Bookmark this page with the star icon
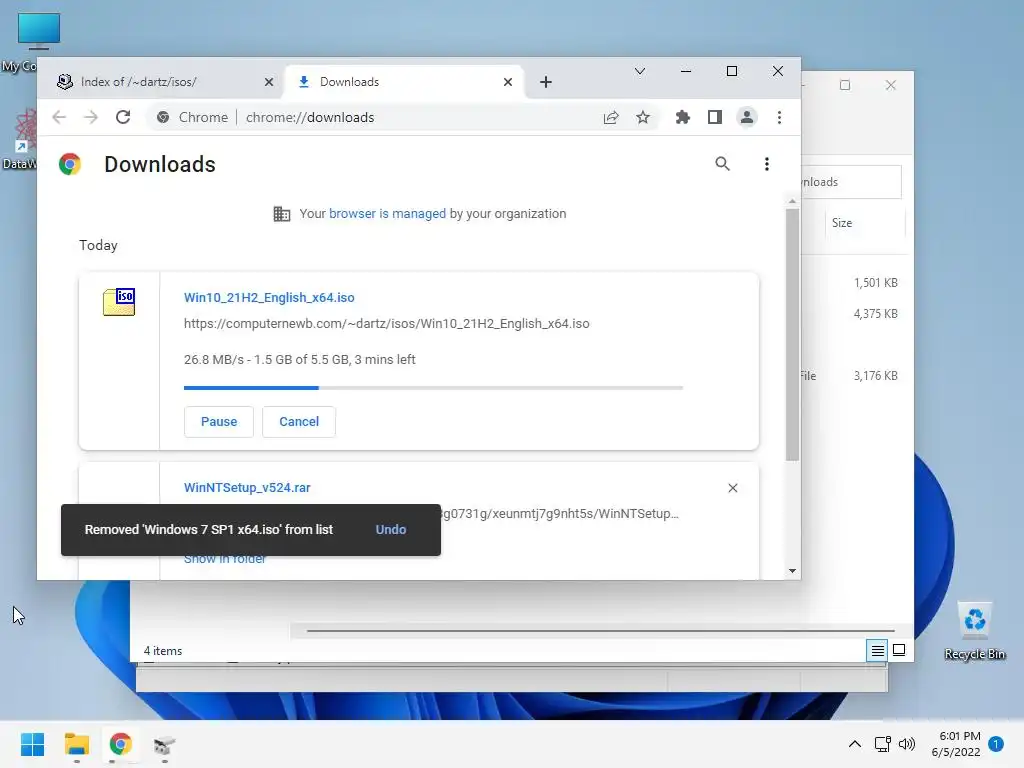Viewport: 1024px width, 768px height. pyautogui.click(x=643, y=118)
